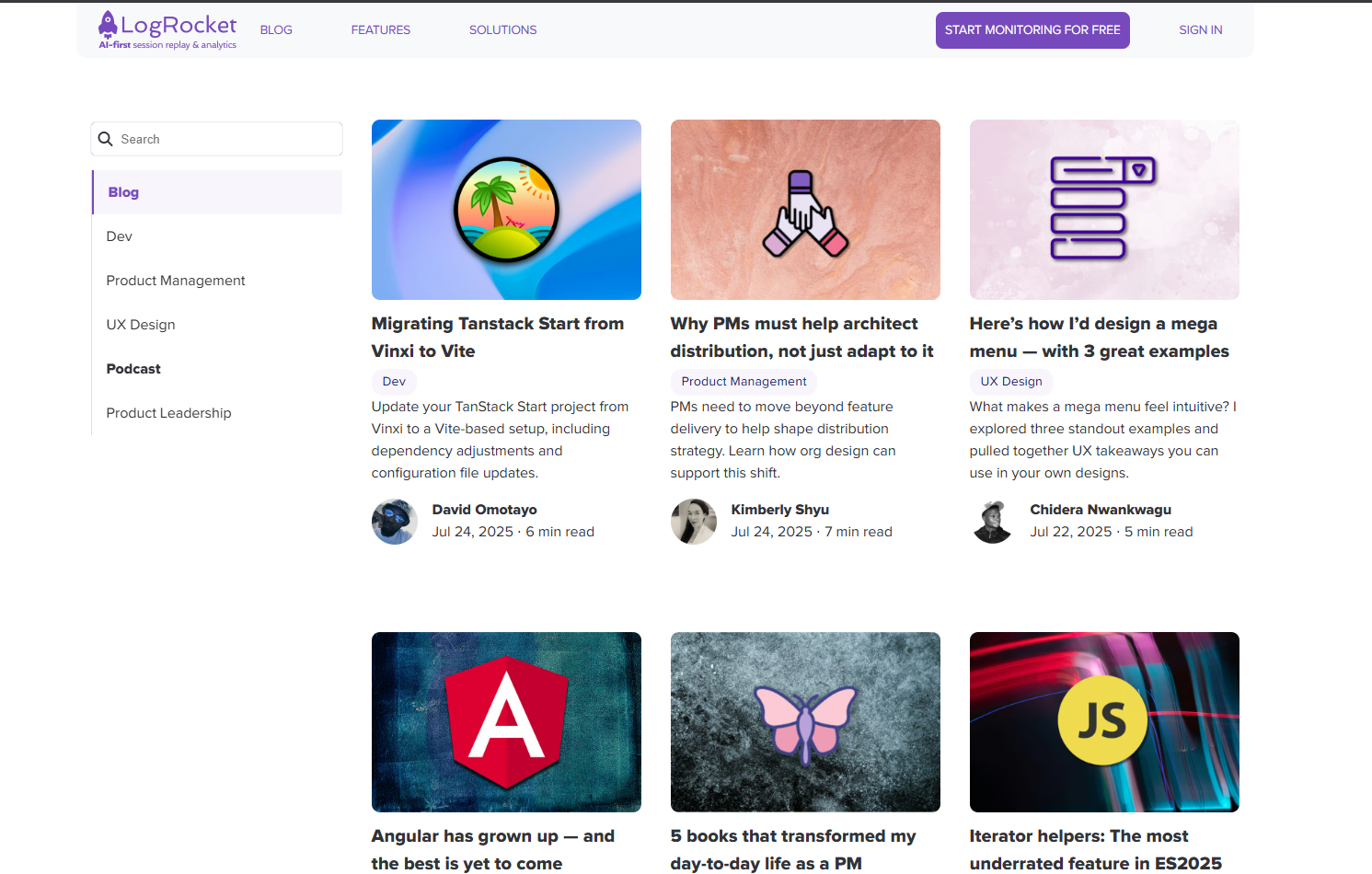Click the UX Design tag pill
1372x874 pixels.
1011,382
